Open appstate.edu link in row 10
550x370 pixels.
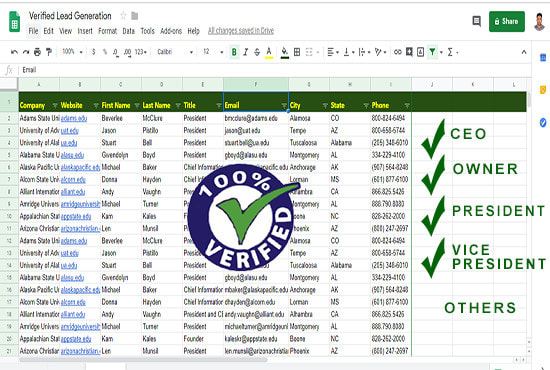click(x=76, y=216)
